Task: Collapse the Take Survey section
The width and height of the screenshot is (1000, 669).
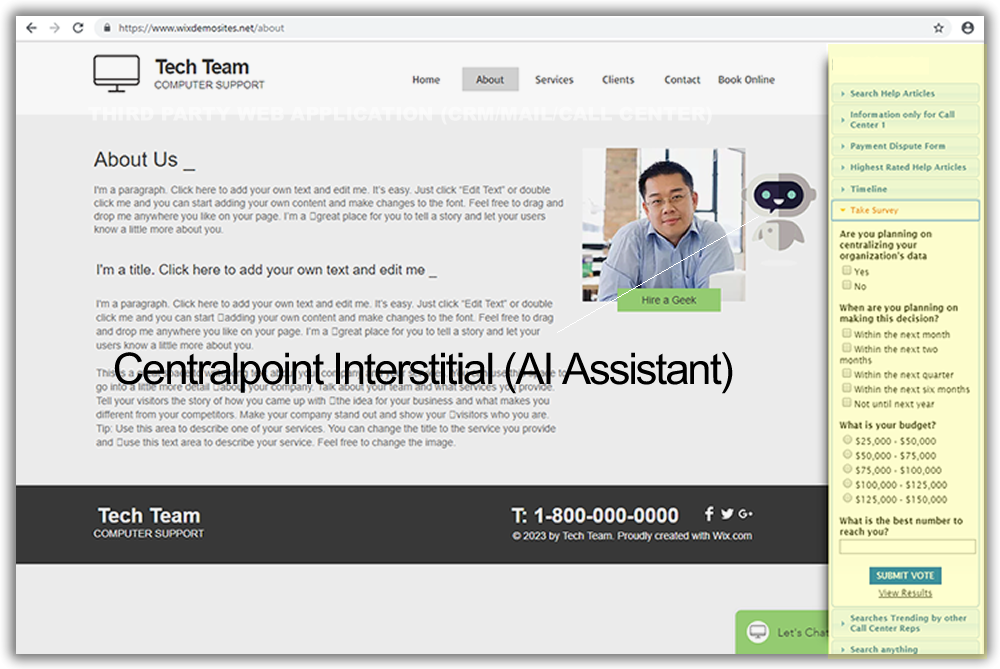Action: pos(874,211)
